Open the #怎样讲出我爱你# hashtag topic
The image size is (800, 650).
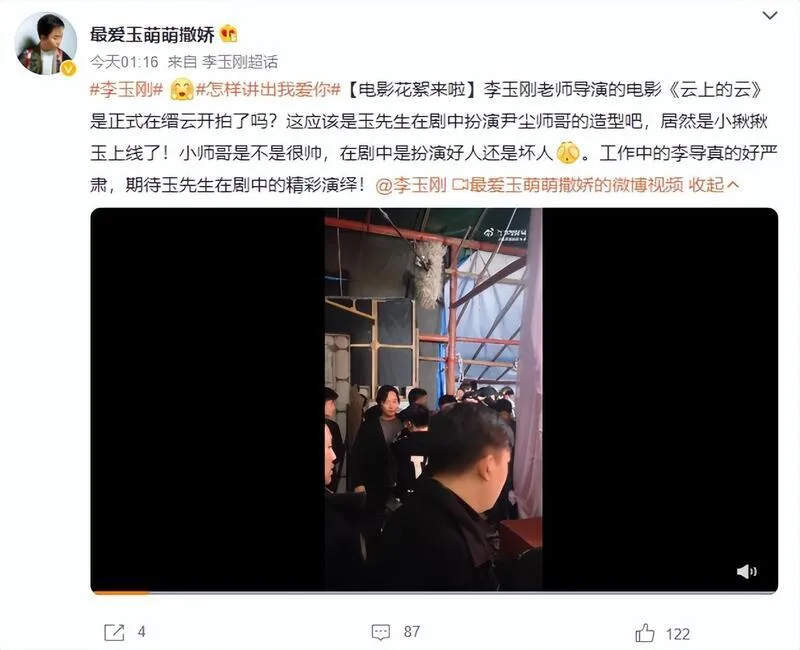pos(268,90)
